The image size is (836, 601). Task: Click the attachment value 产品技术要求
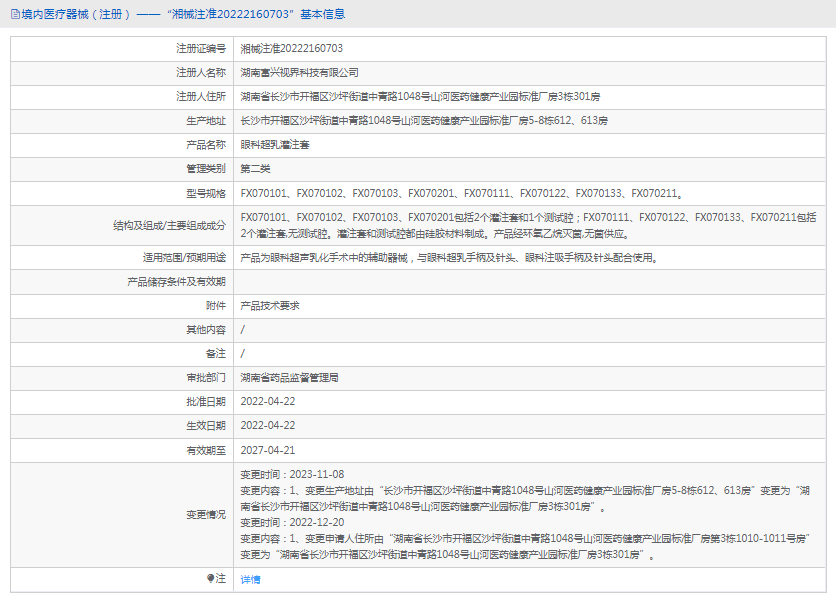270,305
